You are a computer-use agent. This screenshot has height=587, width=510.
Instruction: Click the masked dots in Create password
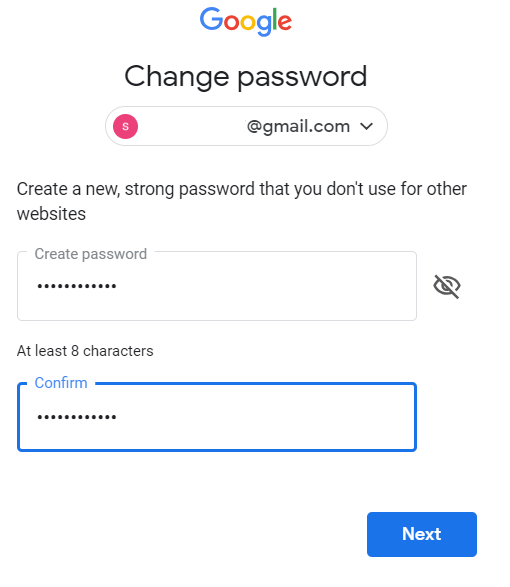[77, 286]
